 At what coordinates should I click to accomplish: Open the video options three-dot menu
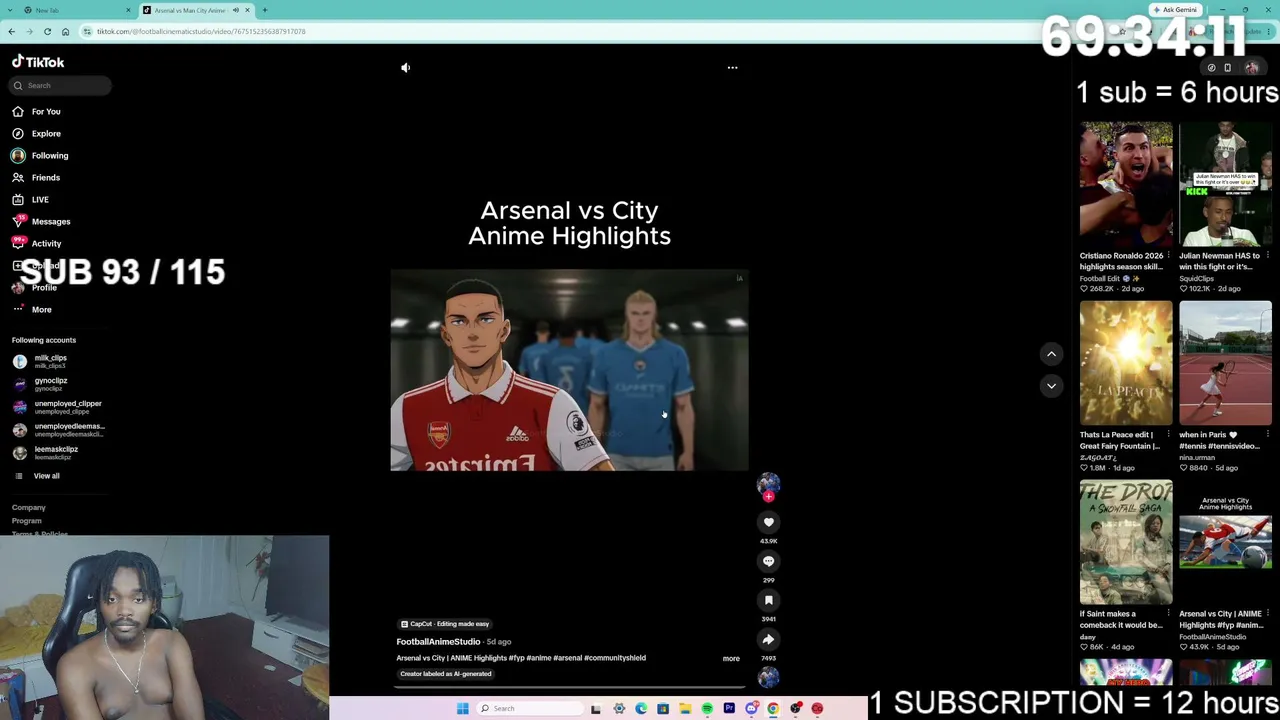[x=732, y=68]
